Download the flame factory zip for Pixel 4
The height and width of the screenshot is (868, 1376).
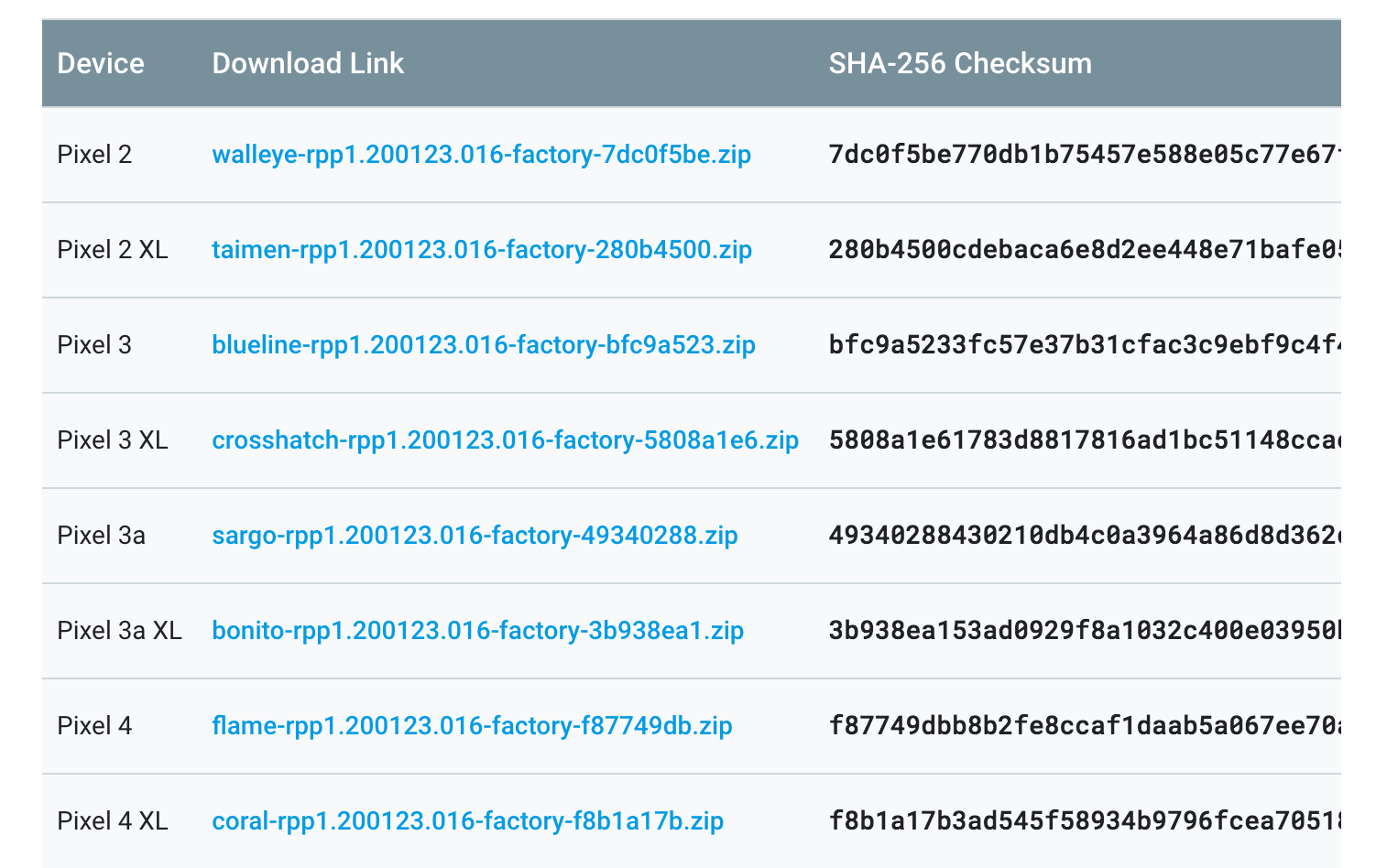[472, 726]
